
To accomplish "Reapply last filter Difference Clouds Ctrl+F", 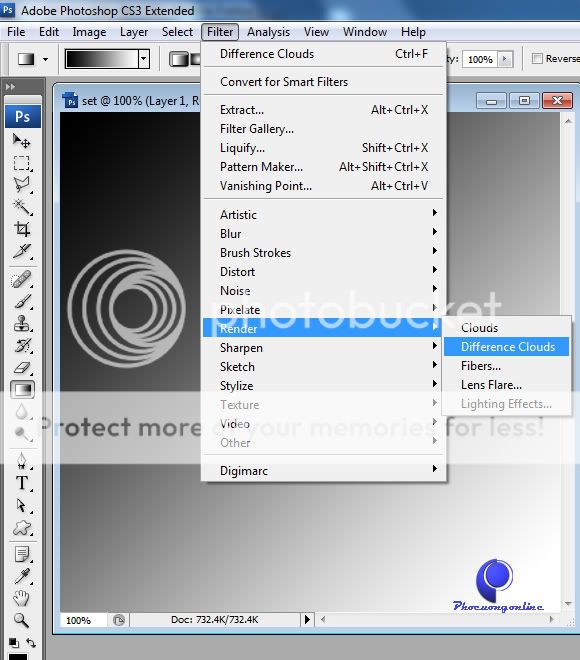I will point(323,54).
